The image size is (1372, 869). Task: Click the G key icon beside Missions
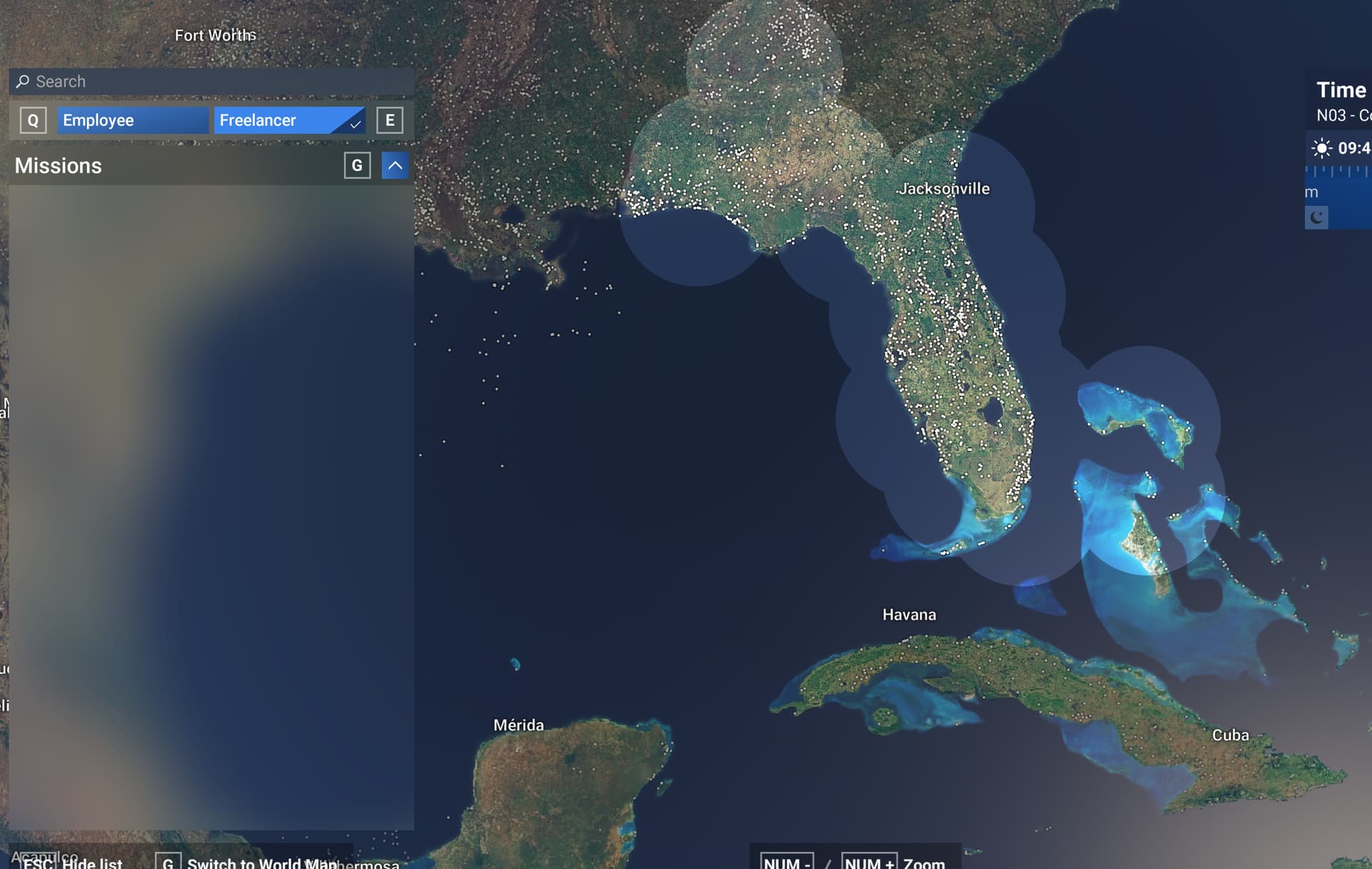[x=357, y=166]
